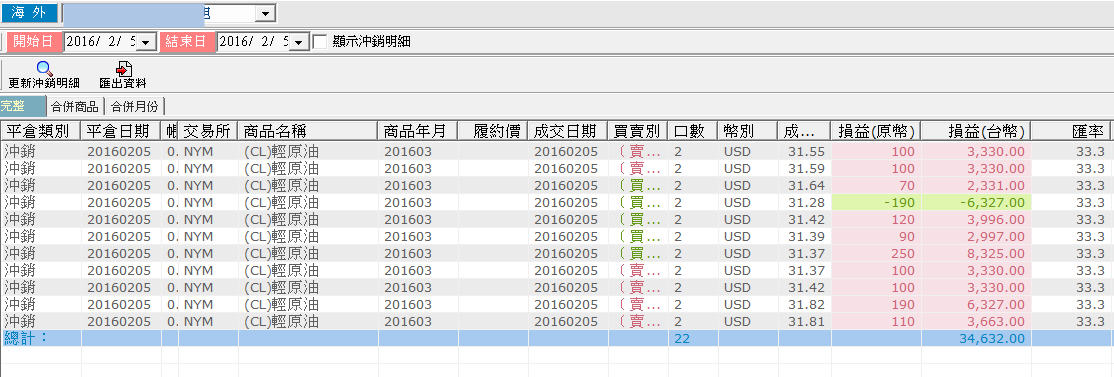Click the 總計 row label

26,338
